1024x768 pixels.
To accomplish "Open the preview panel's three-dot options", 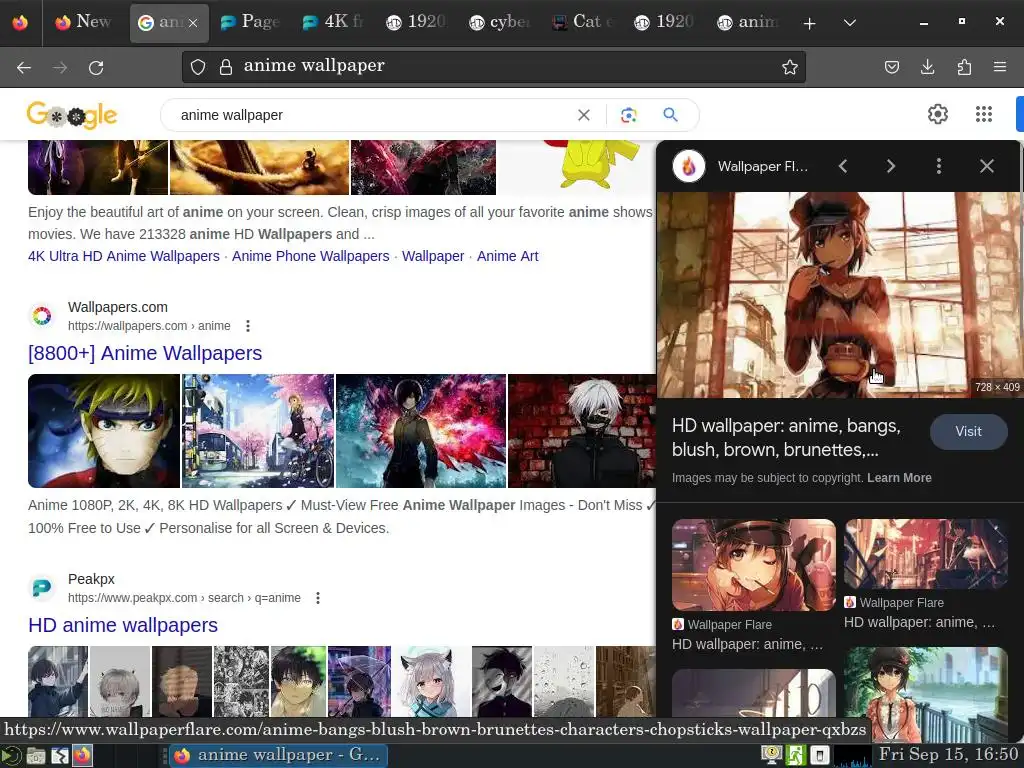I will pyautogui.click(x=938, y=166).
